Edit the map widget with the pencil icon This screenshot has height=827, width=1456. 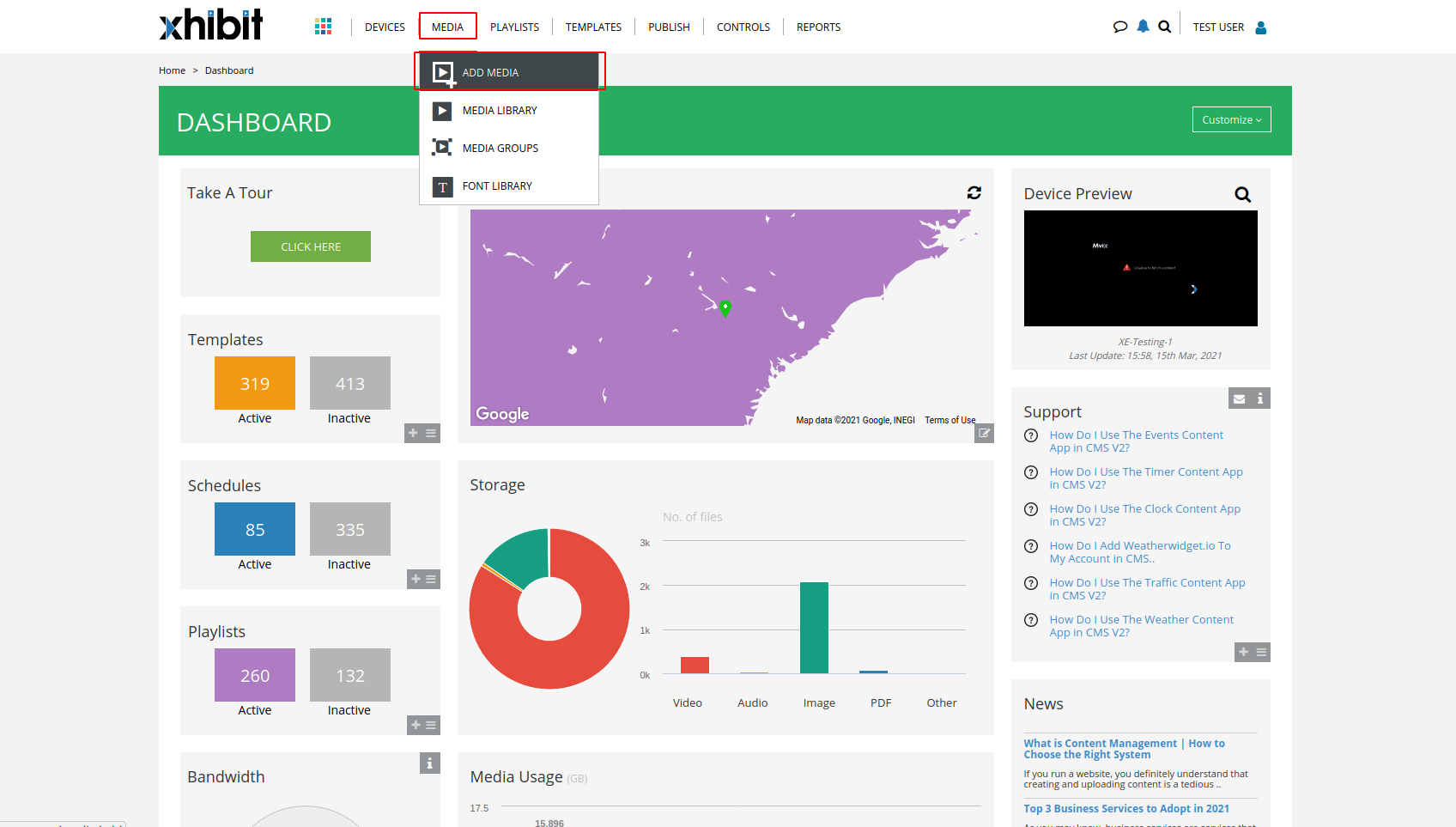(x=984, y=434)
